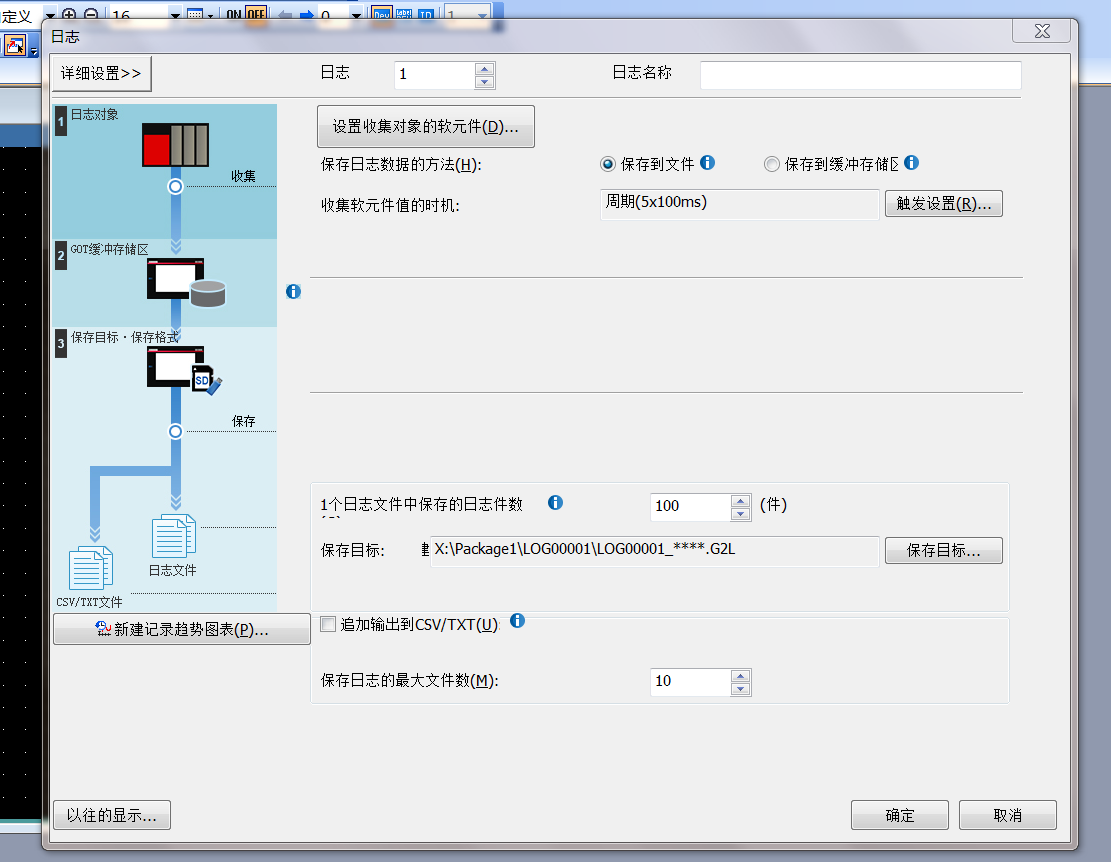Click info icon beside 追加输出到CSV/TXT
The image size is (1111, 862).
tap(517, 621)
